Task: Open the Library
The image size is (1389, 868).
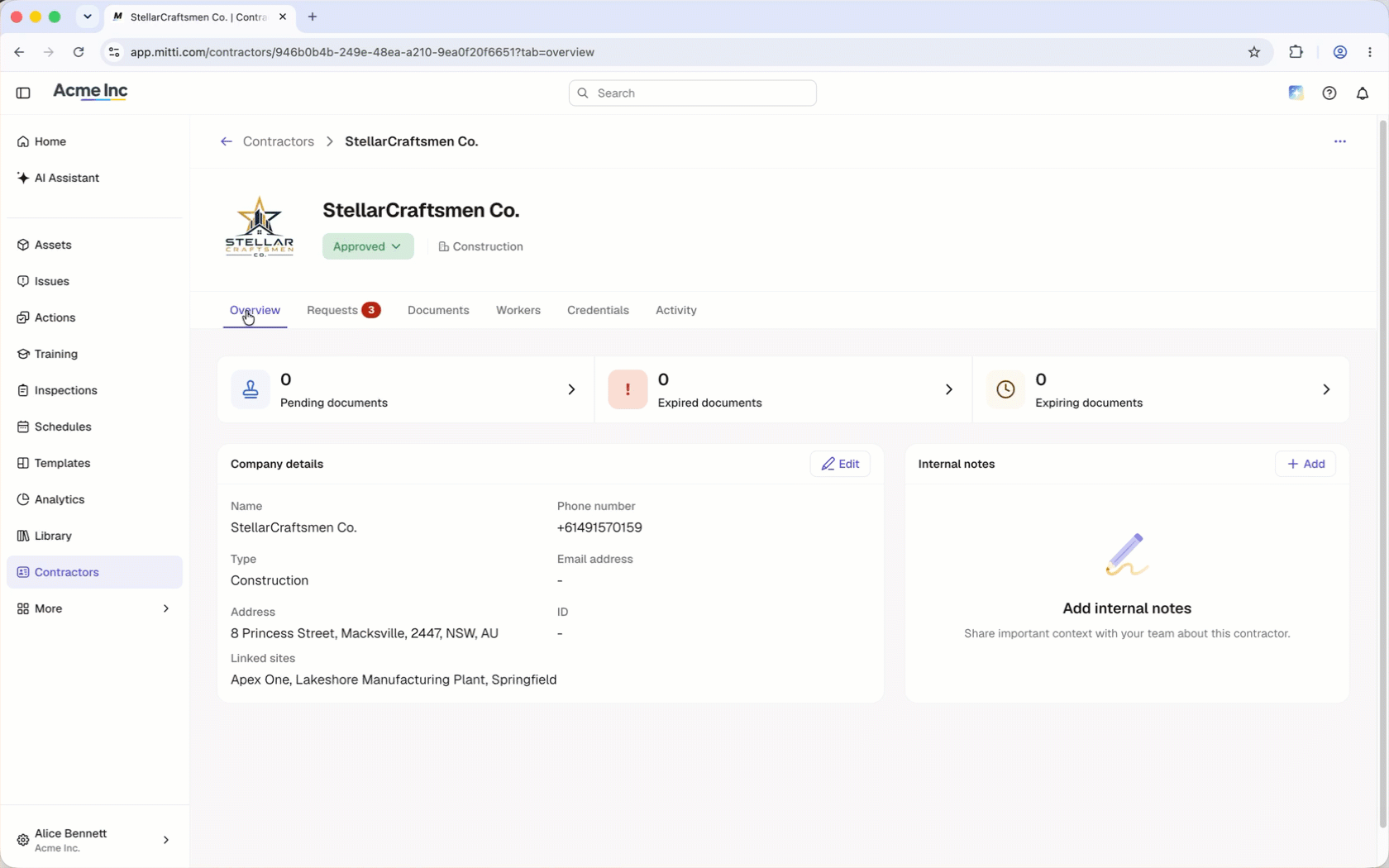Action: tap(94, 536)
